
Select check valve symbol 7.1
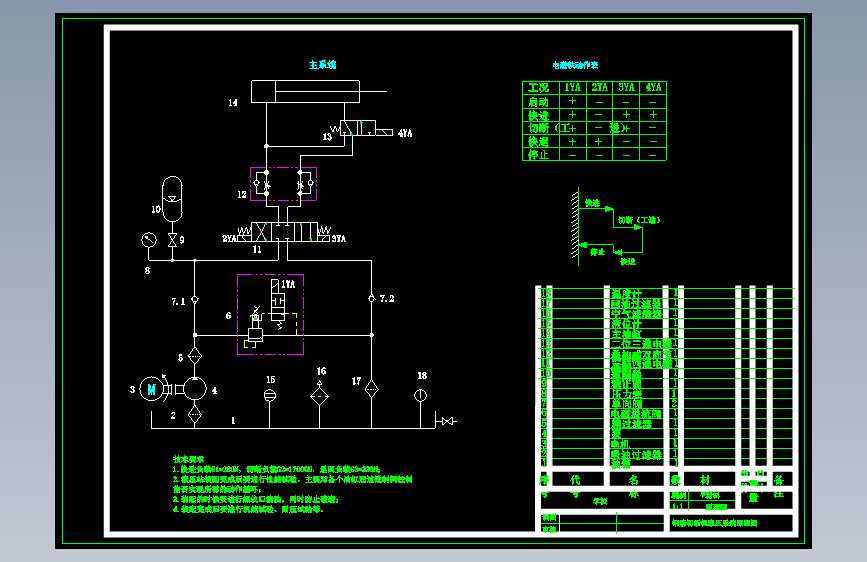click(195, 299)
